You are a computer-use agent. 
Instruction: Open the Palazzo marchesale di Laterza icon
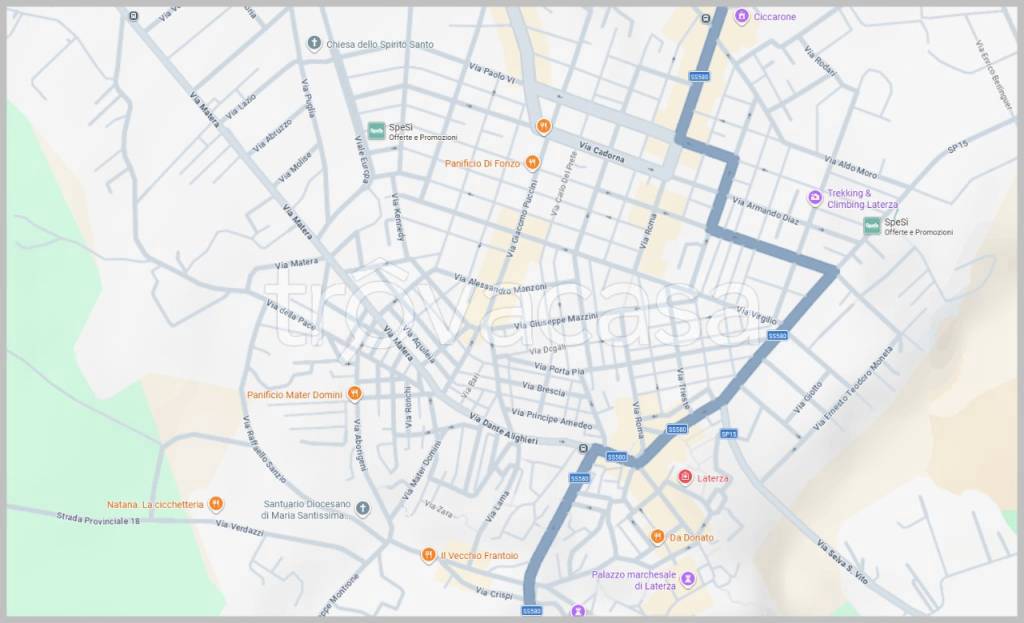coord(689,580)
